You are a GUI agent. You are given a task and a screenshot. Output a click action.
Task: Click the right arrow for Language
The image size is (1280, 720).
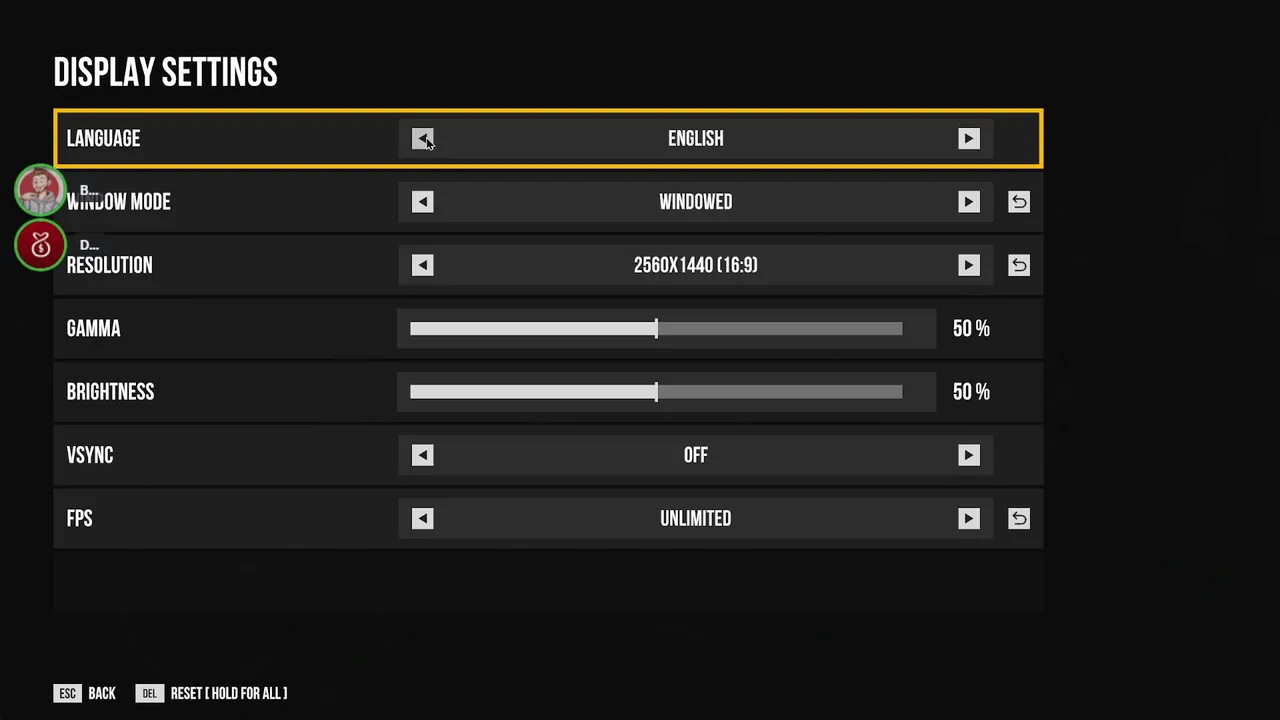968,139
